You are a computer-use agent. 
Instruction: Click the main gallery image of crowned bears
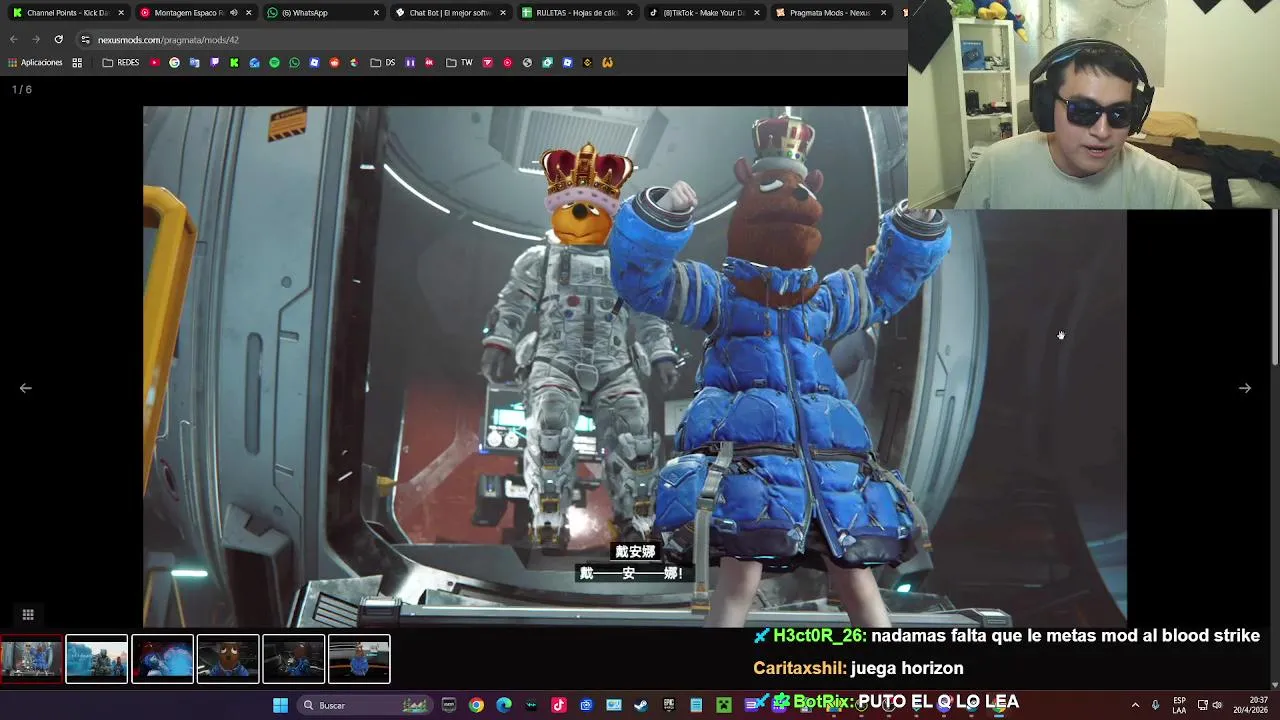635,366
